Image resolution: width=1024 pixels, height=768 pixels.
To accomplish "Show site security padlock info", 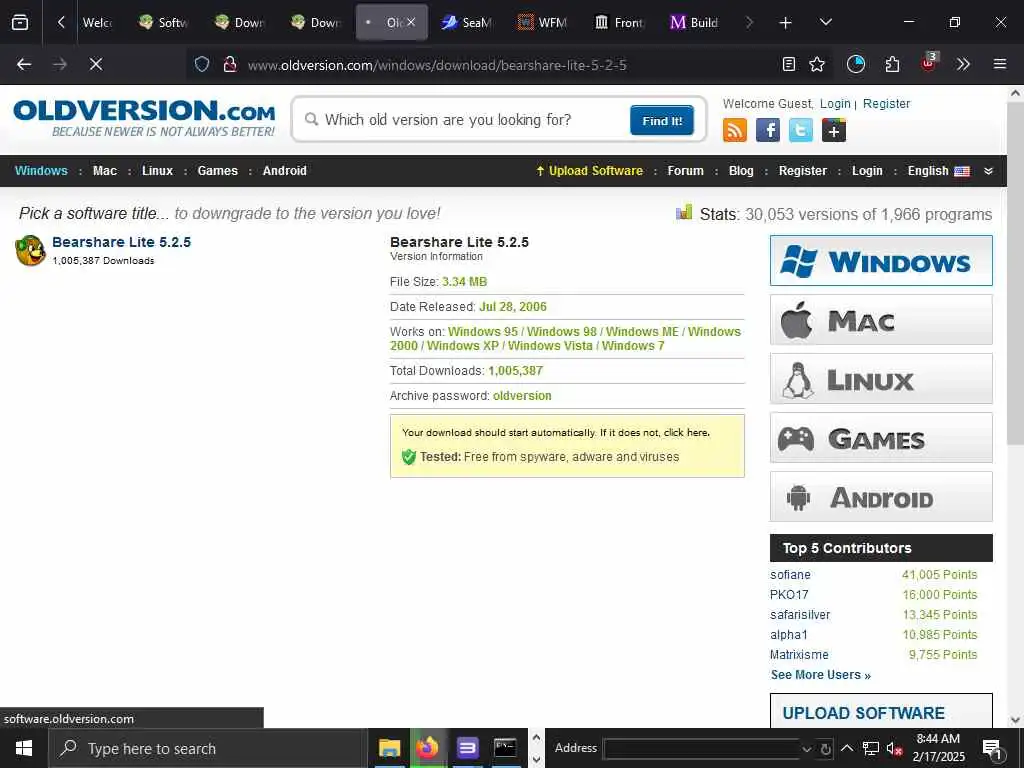I will coord(230,64).
